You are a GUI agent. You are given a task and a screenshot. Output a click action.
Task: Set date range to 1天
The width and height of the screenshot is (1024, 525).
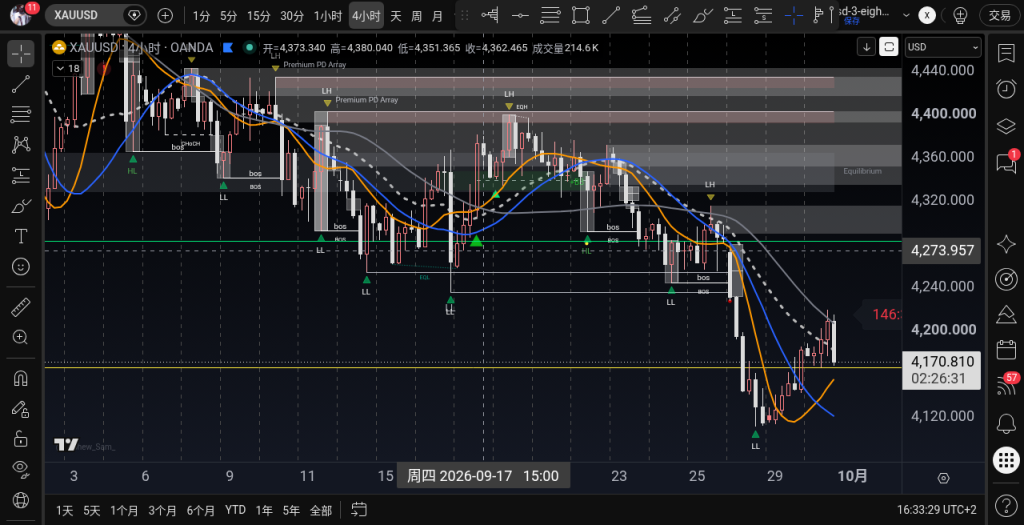pyautogui.click(x=65, y=510)
